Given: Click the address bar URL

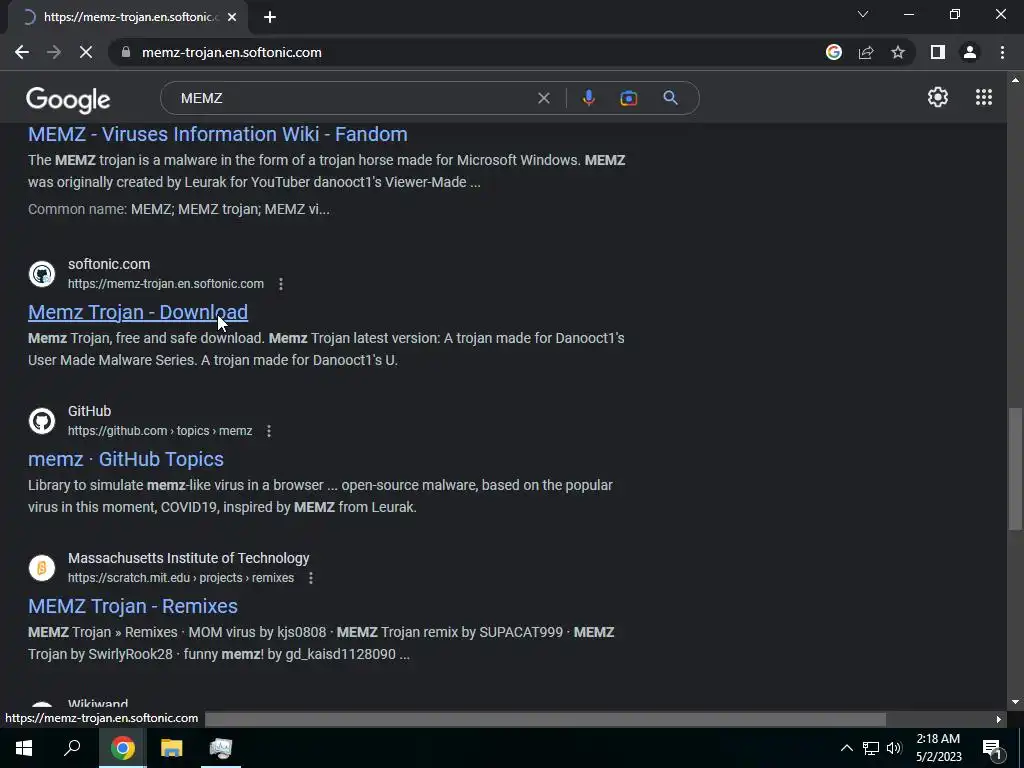Looking at the screenshot, I should (x=232, y=52).
